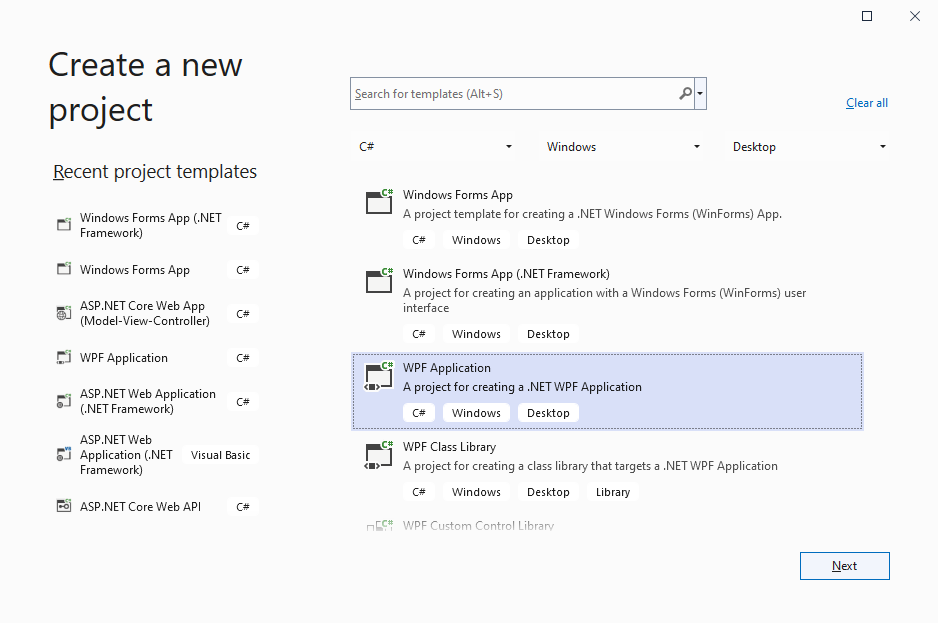Maximize the dialog window

pyautogui.click(x=867, y=16)
